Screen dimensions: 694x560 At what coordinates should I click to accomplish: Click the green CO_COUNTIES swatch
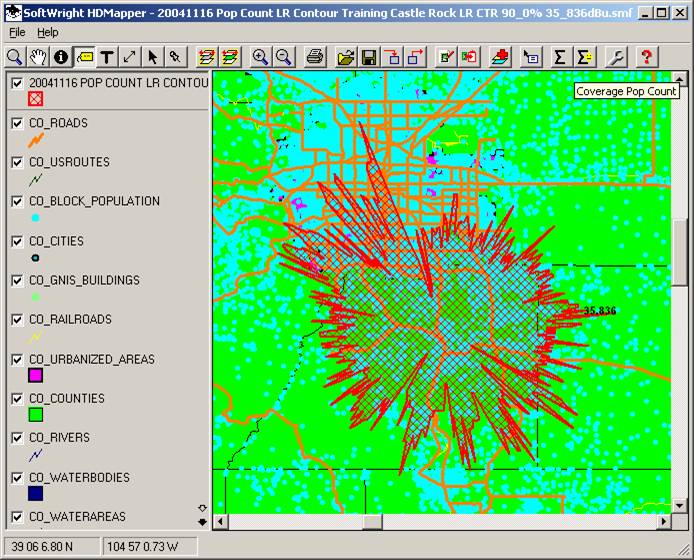coord(35,415)
